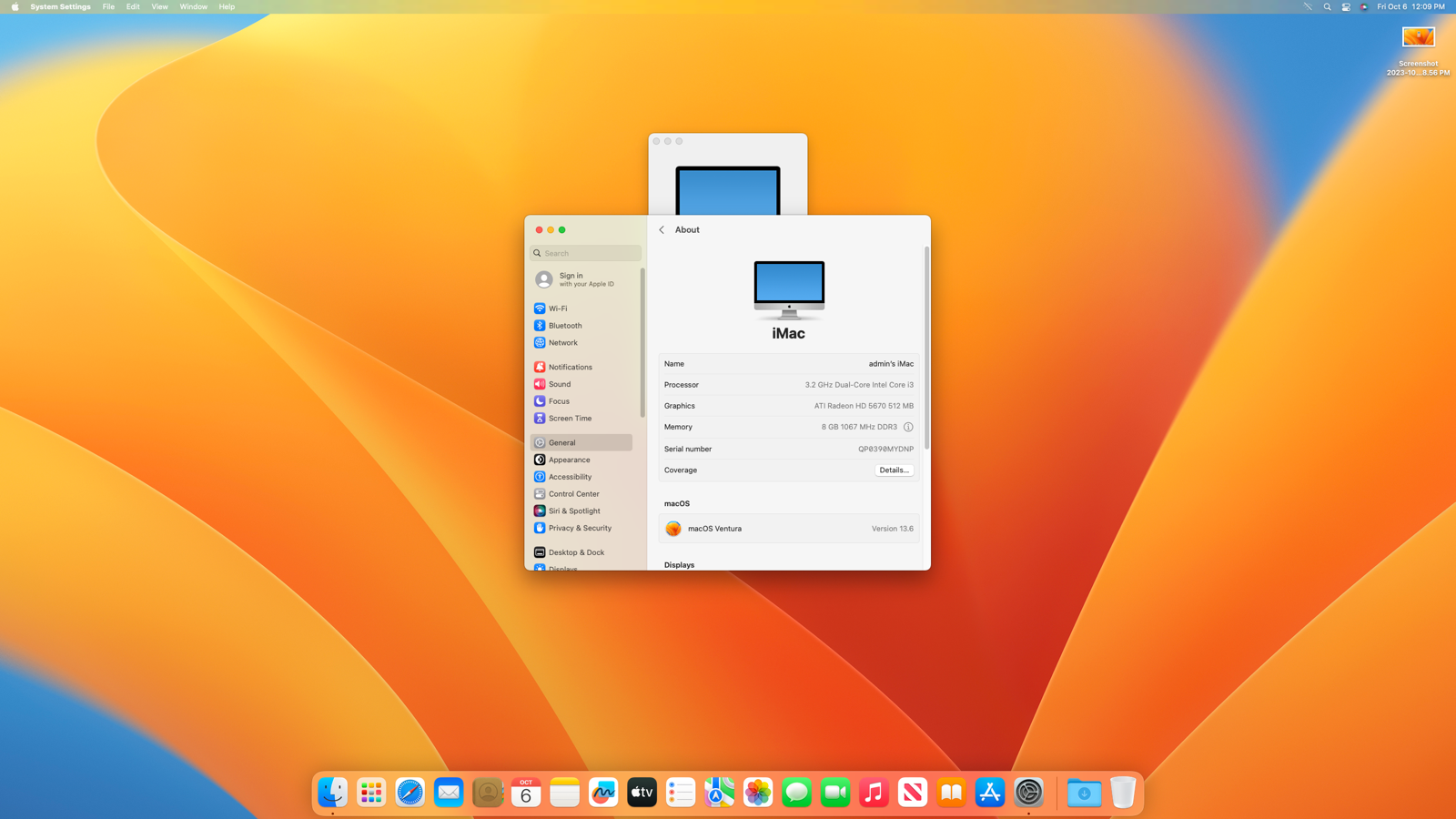Launch Maps from the Dock
Image resolution: width=1456 pixels, height=819 pixels.
[720, 793]
